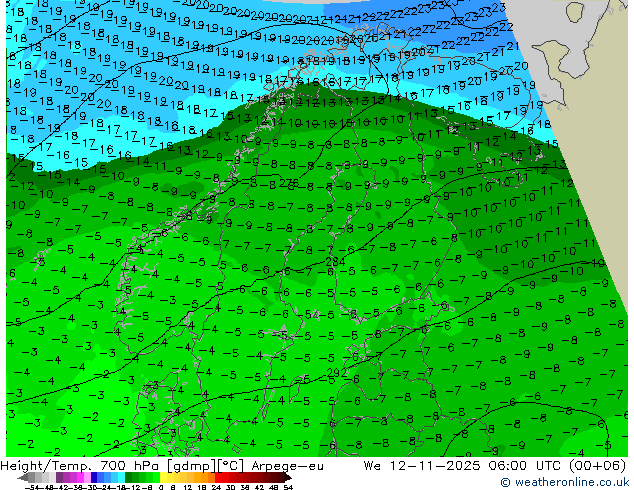Pick the cyan legend swatch near -18
The width and height of the screenshot is (634, 490).
coord(122,477)
